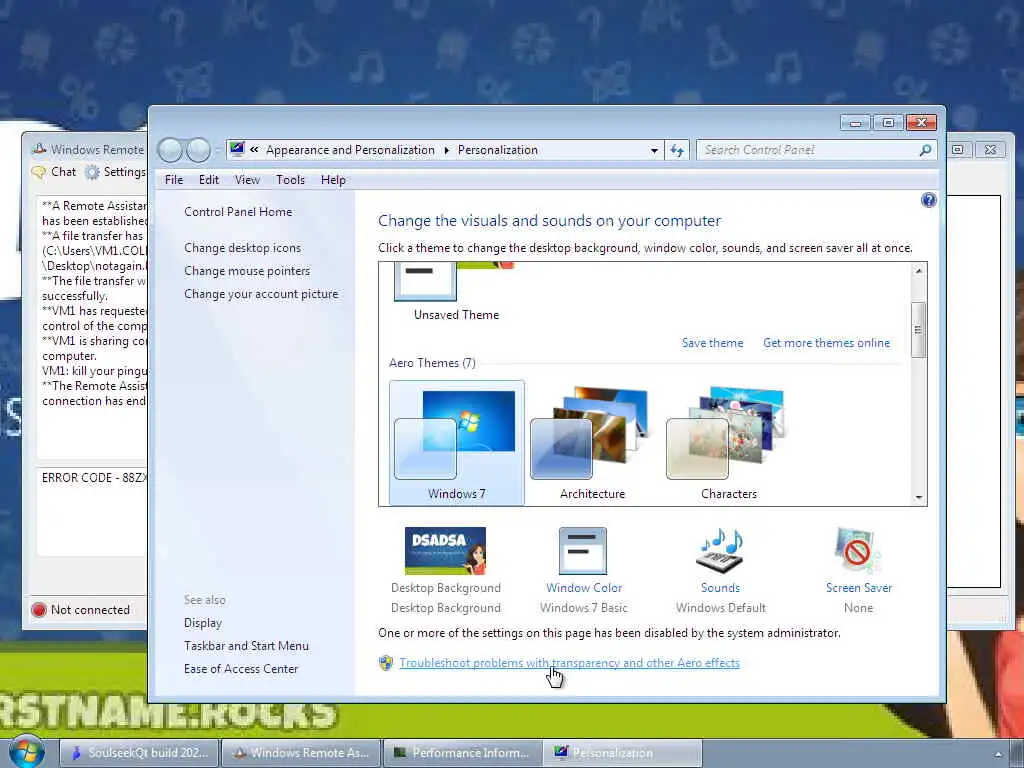The height and width of the screenshot is (768, 1024).
Task: Click the red Not connected status icon
Action: (39, 610)
